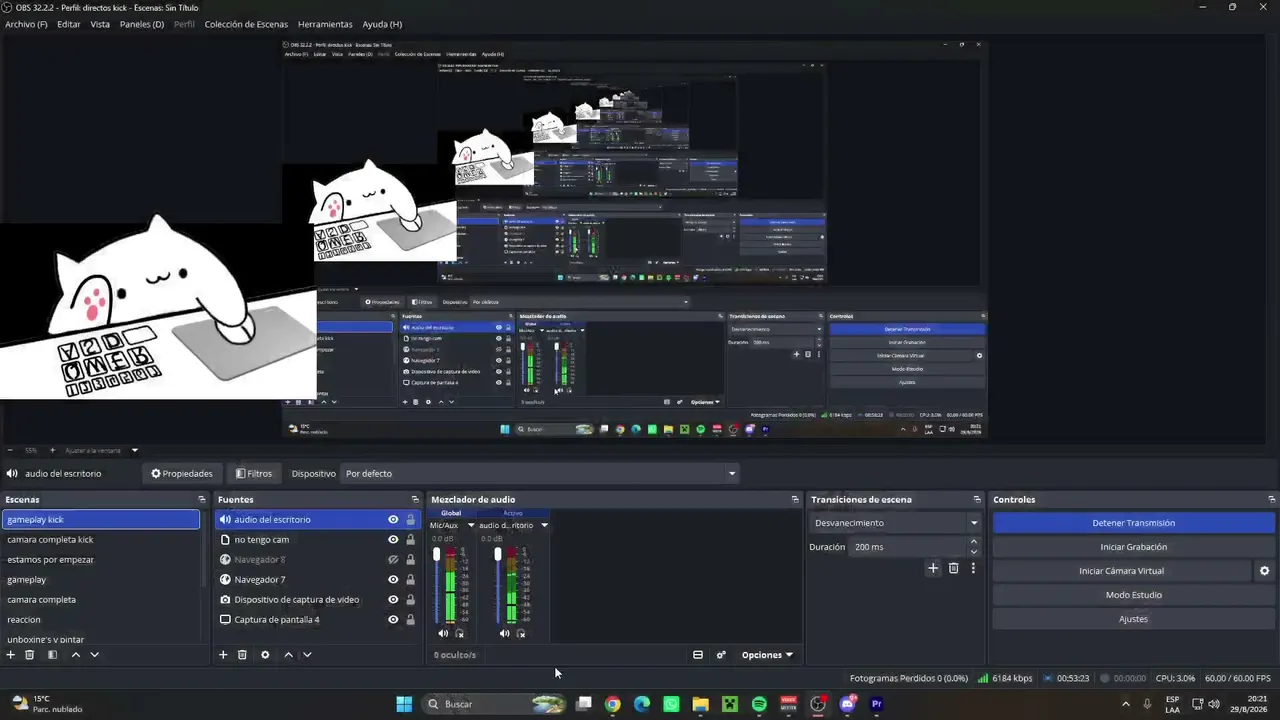Open Spotify from the Windows taskbar
Image resolution: width=1280 pixels, height=720 pixels.
759,704
